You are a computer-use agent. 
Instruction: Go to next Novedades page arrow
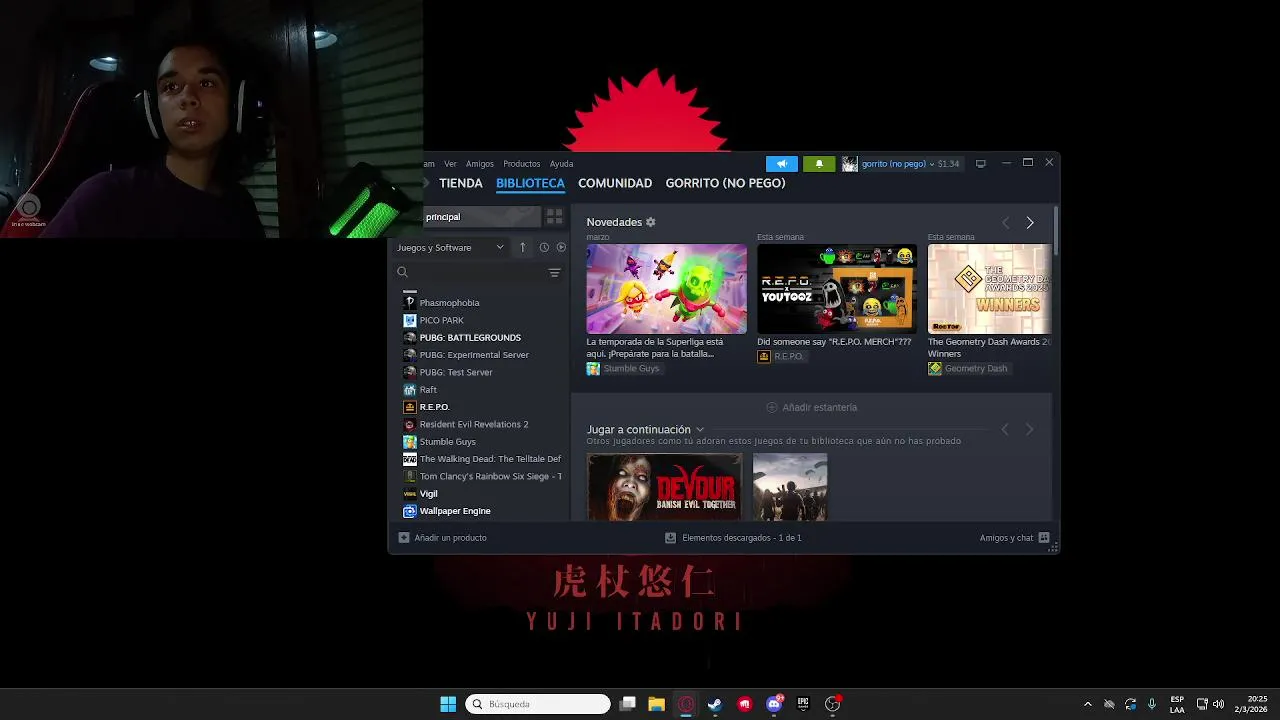(1030, 223)
